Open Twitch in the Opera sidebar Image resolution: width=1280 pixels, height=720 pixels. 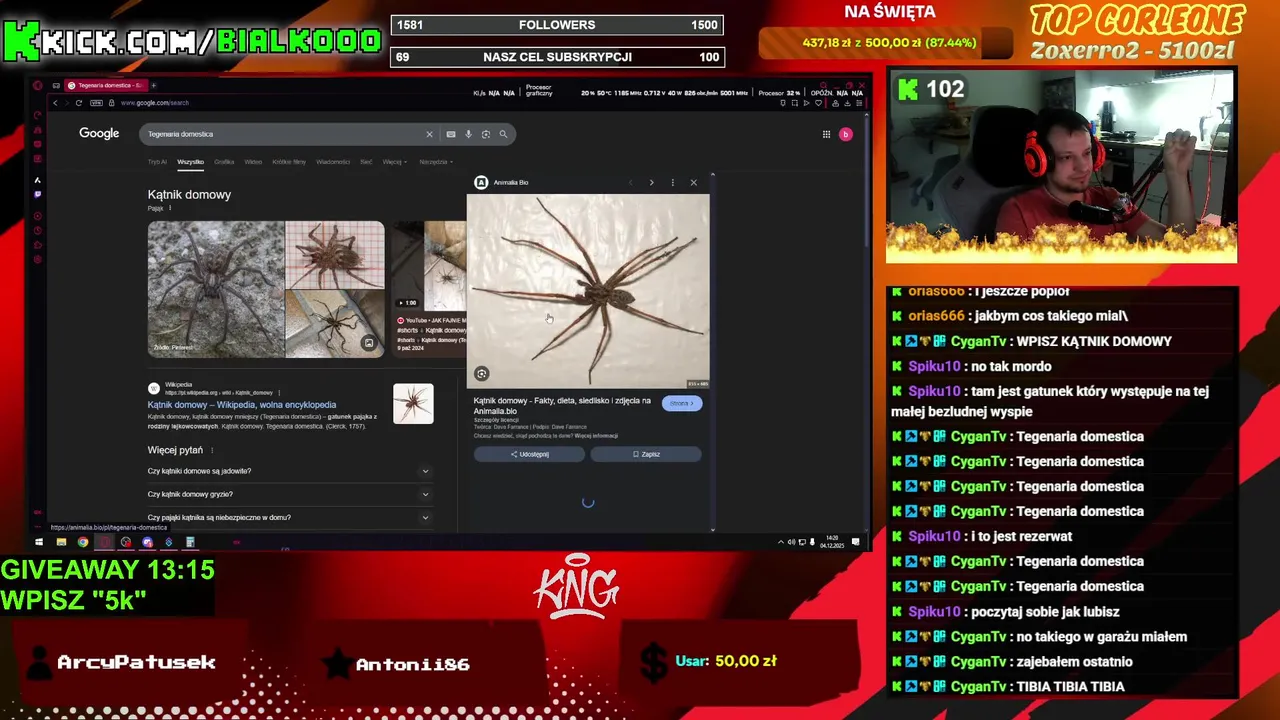pyautogui.click(x=37, y=194)
